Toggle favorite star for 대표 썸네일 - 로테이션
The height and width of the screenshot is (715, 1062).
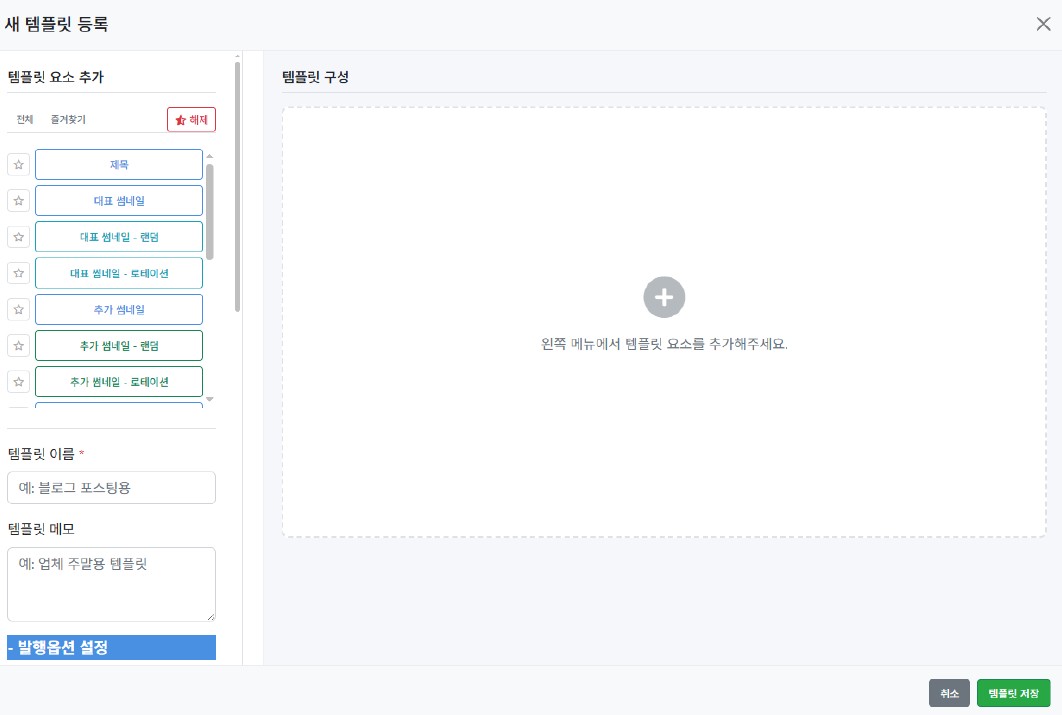tap(18, 274)
